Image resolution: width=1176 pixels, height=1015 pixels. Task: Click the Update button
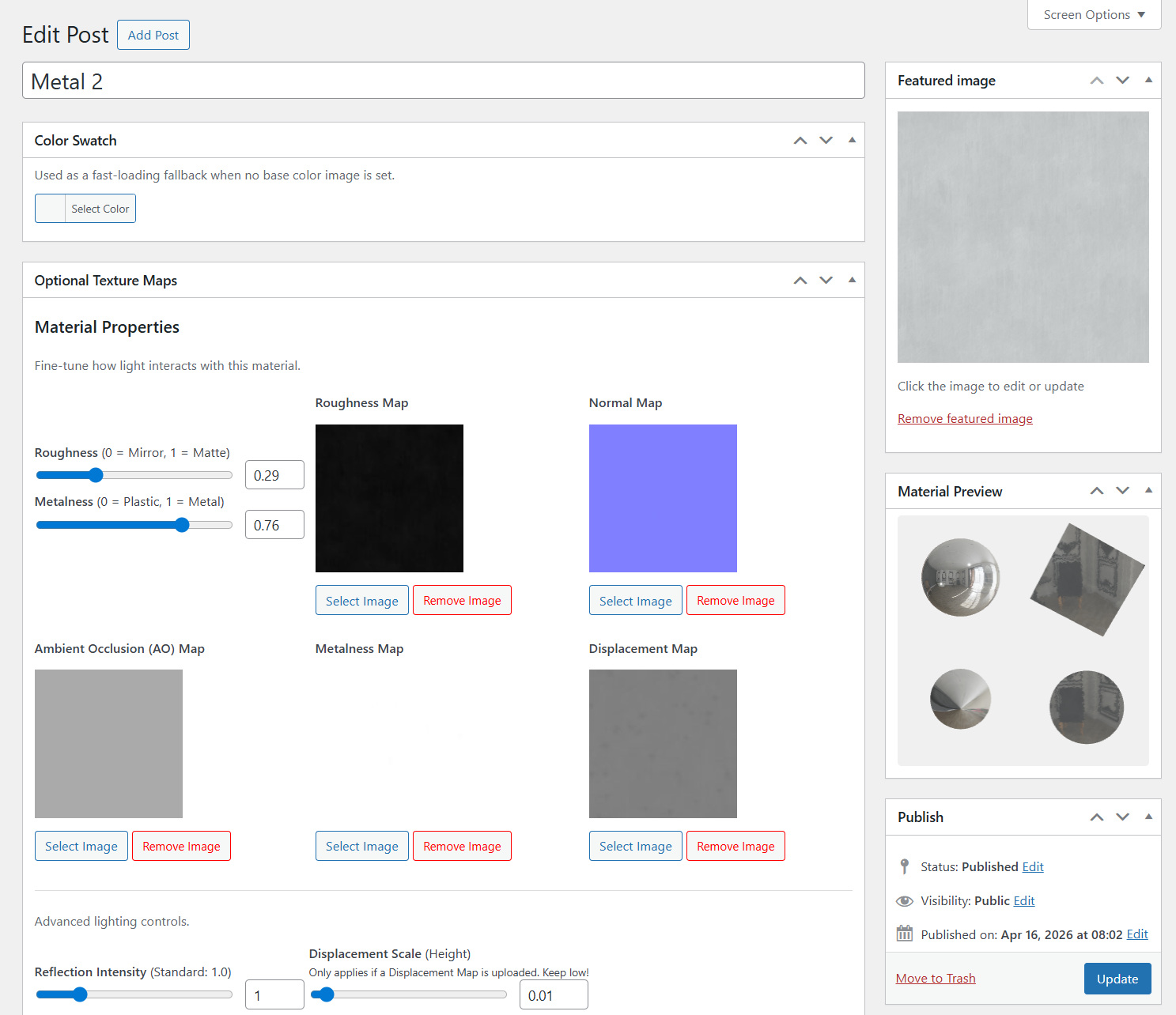click(x=1117, y=978)
